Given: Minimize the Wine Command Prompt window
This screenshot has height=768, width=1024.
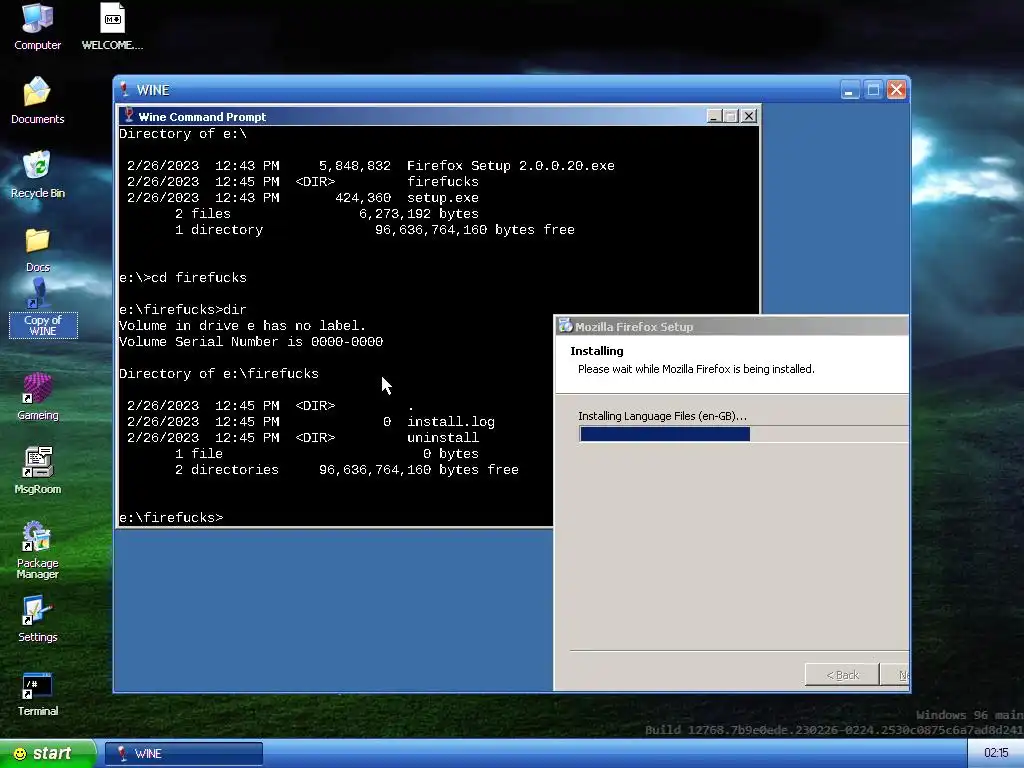Looking at the screenshot, I should tap(714, 116).
